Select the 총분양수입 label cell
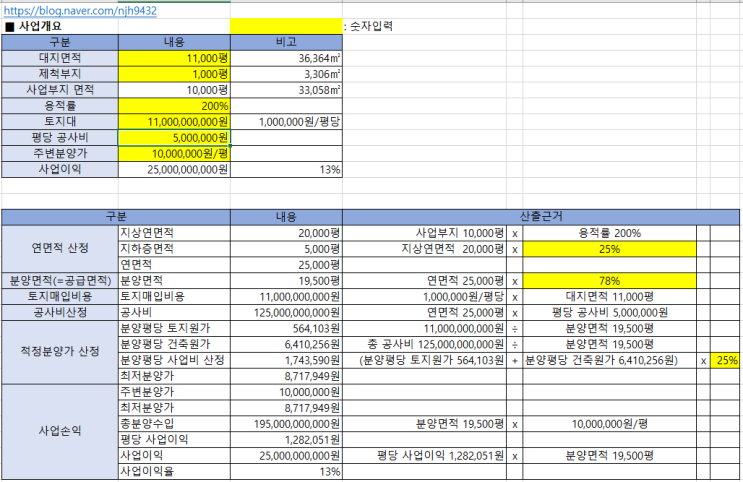Image resolution: width=743 pixels, height=482 pixels. click(x=174, y=424)
